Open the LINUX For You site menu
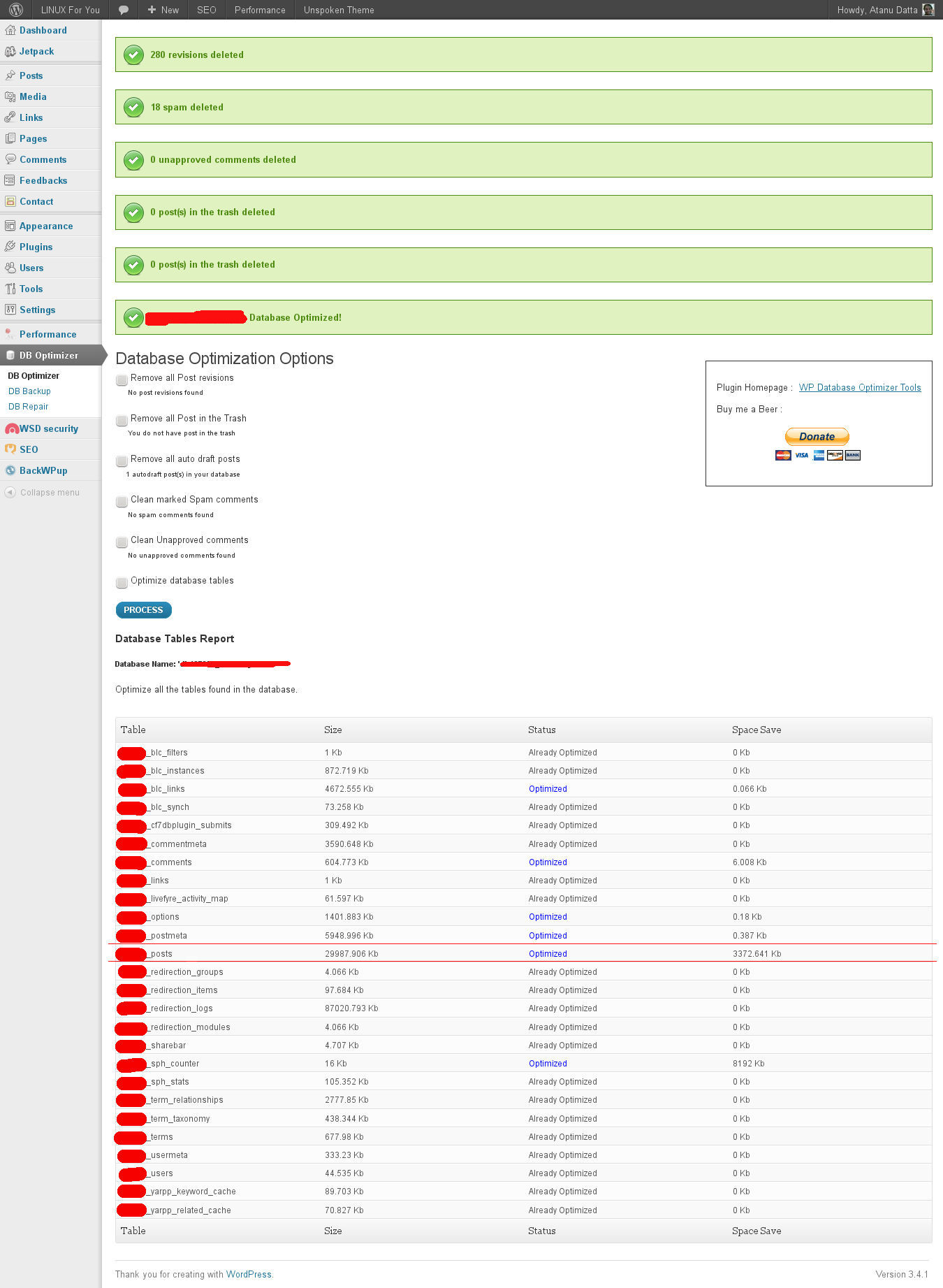This screenshot has width=943, height=1288. 70,10
